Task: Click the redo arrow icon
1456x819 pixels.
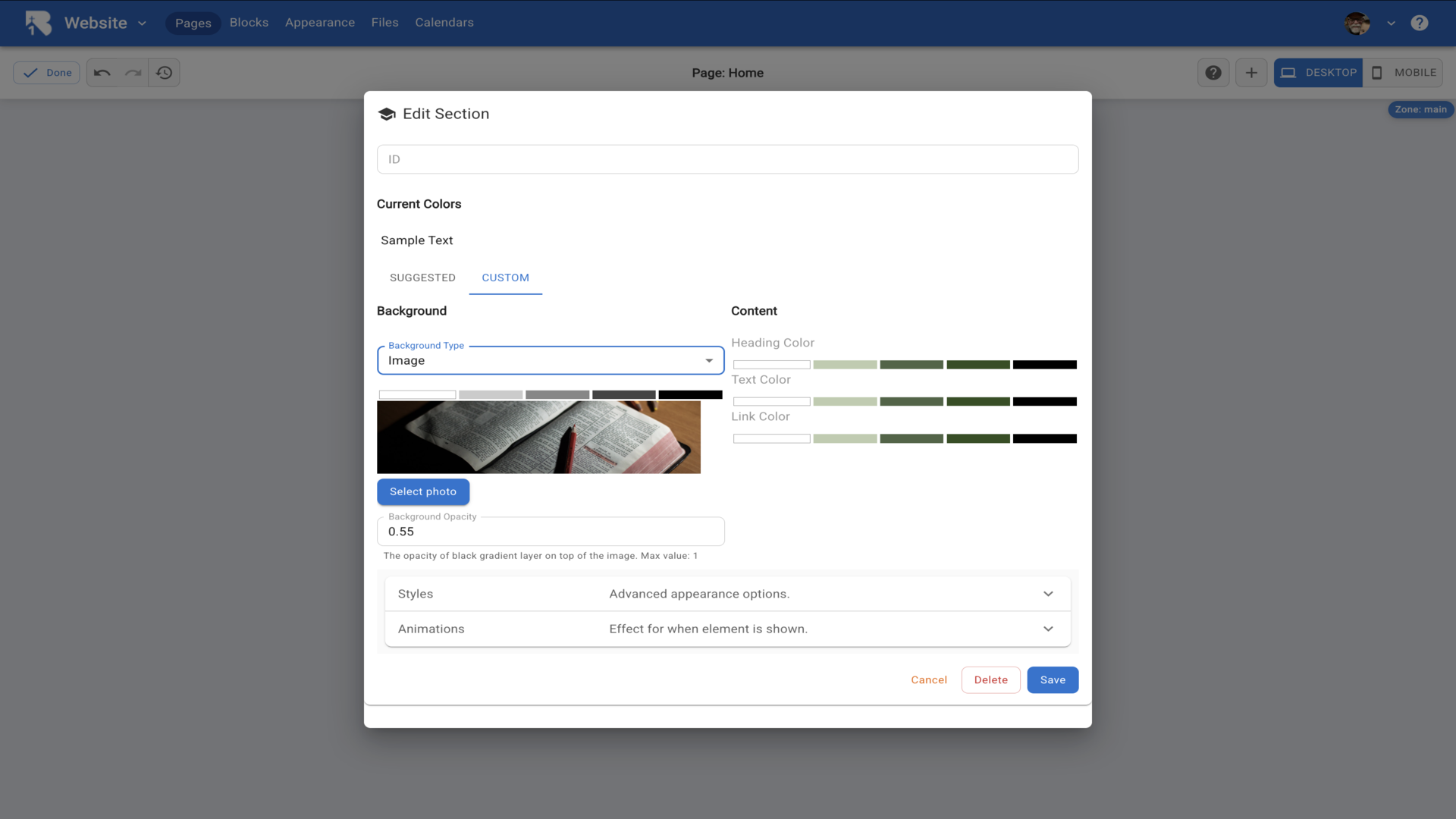Action: 133,73
